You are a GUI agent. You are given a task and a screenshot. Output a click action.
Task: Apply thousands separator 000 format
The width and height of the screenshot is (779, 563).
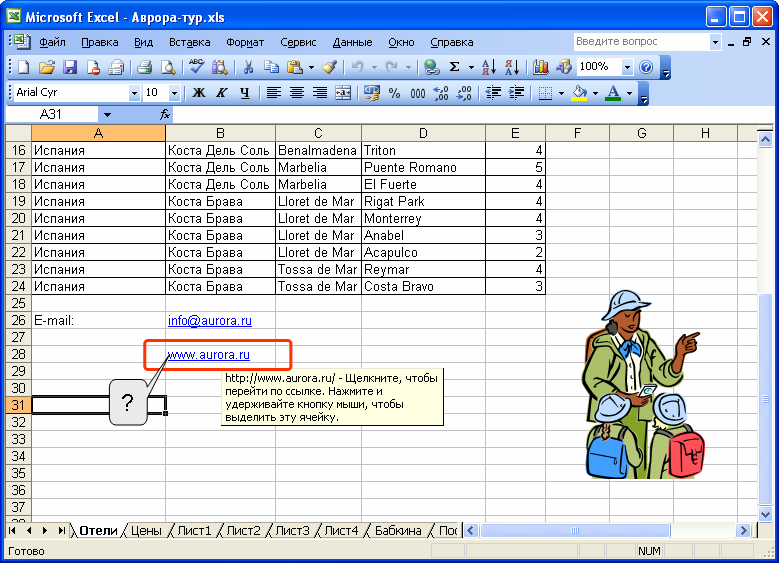tap(417, 92)
